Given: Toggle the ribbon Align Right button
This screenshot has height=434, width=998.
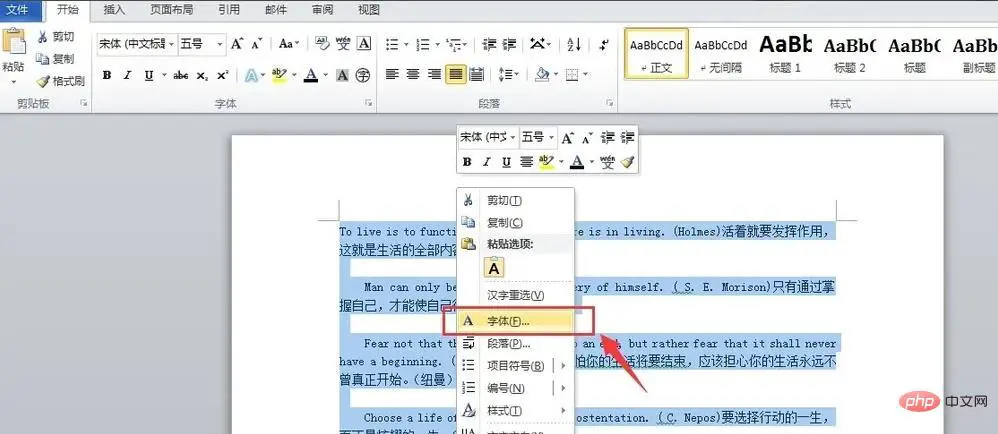Looking at the screenshot, I should click(x=434, y=74).
